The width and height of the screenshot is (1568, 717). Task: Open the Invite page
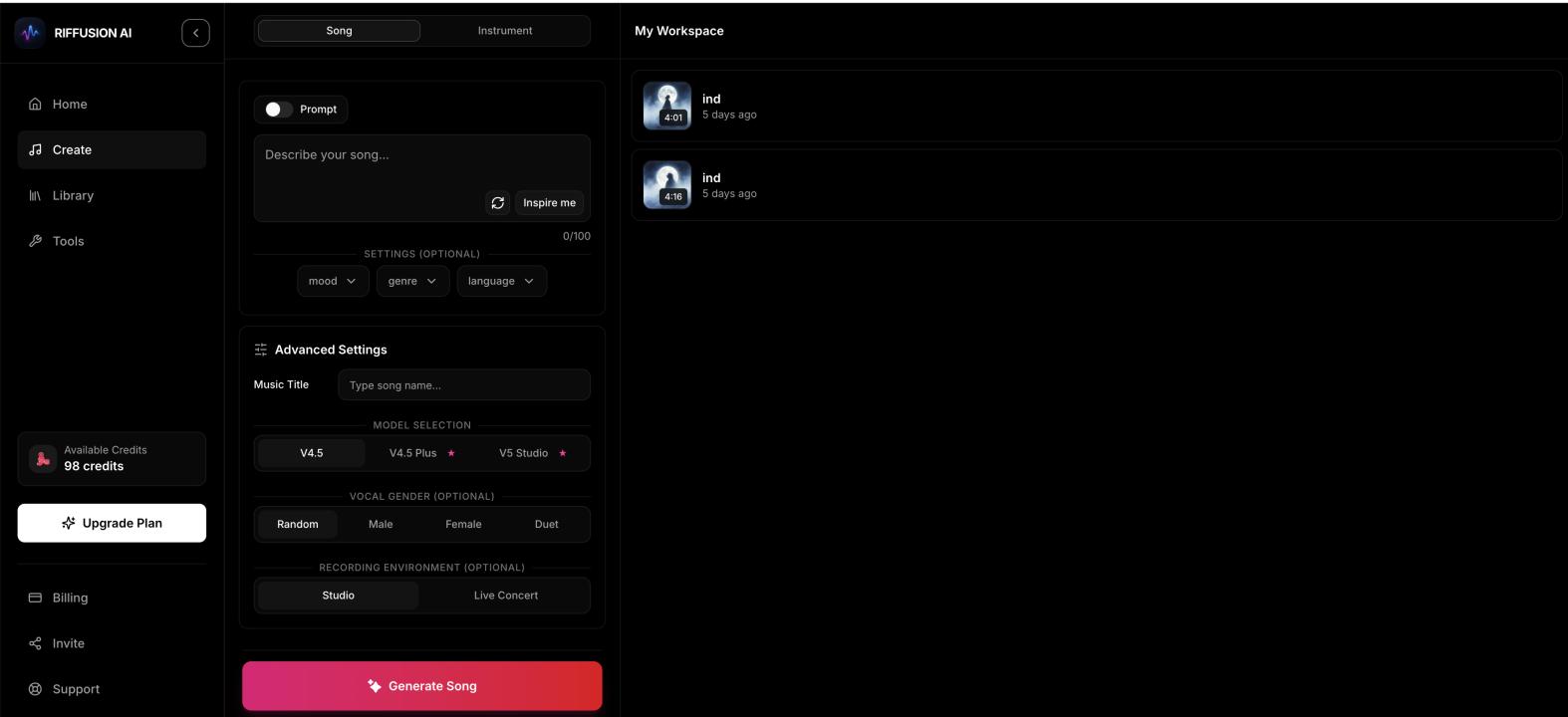pos(68,643)
